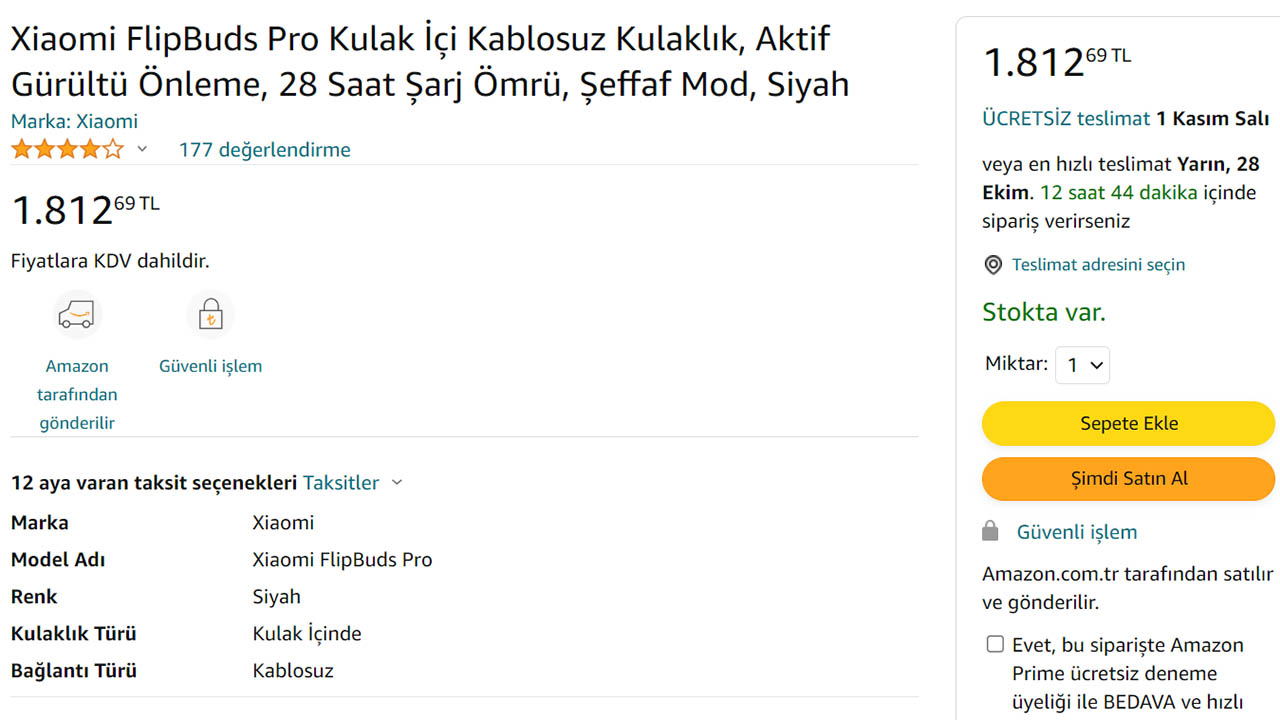1280x720 pixels.
Task: Click the Amazon delivery truck icon
Action: tap(77, 316)
